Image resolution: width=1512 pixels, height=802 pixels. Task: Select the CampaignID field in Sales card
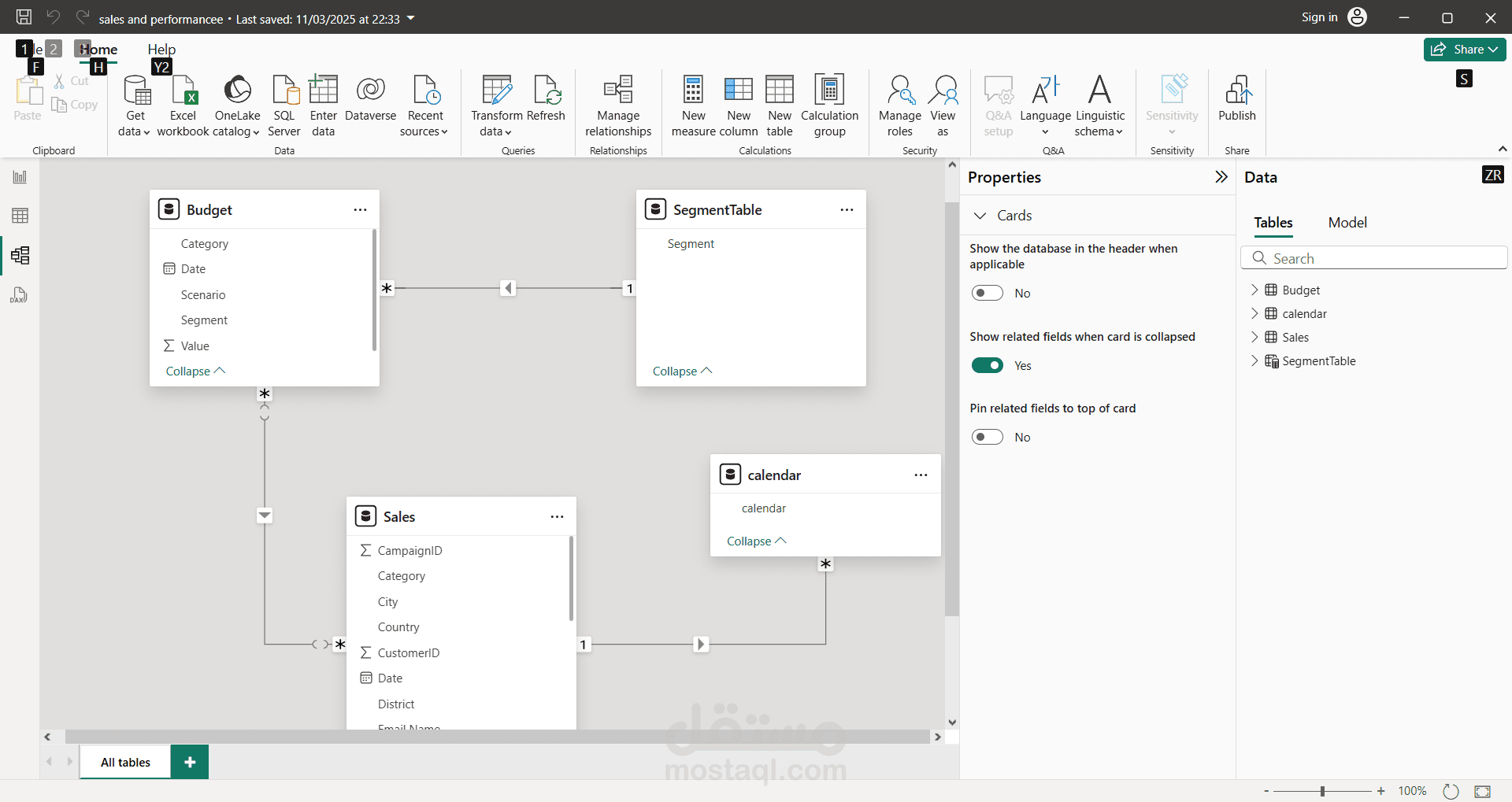(409, 550)
